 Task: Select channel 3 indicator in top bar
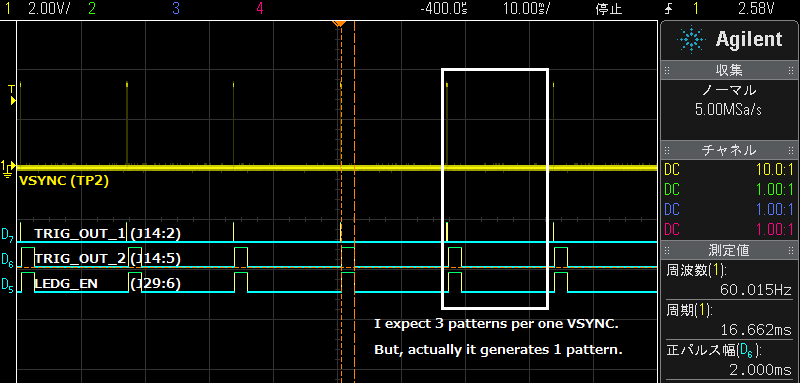pos(176,8)
